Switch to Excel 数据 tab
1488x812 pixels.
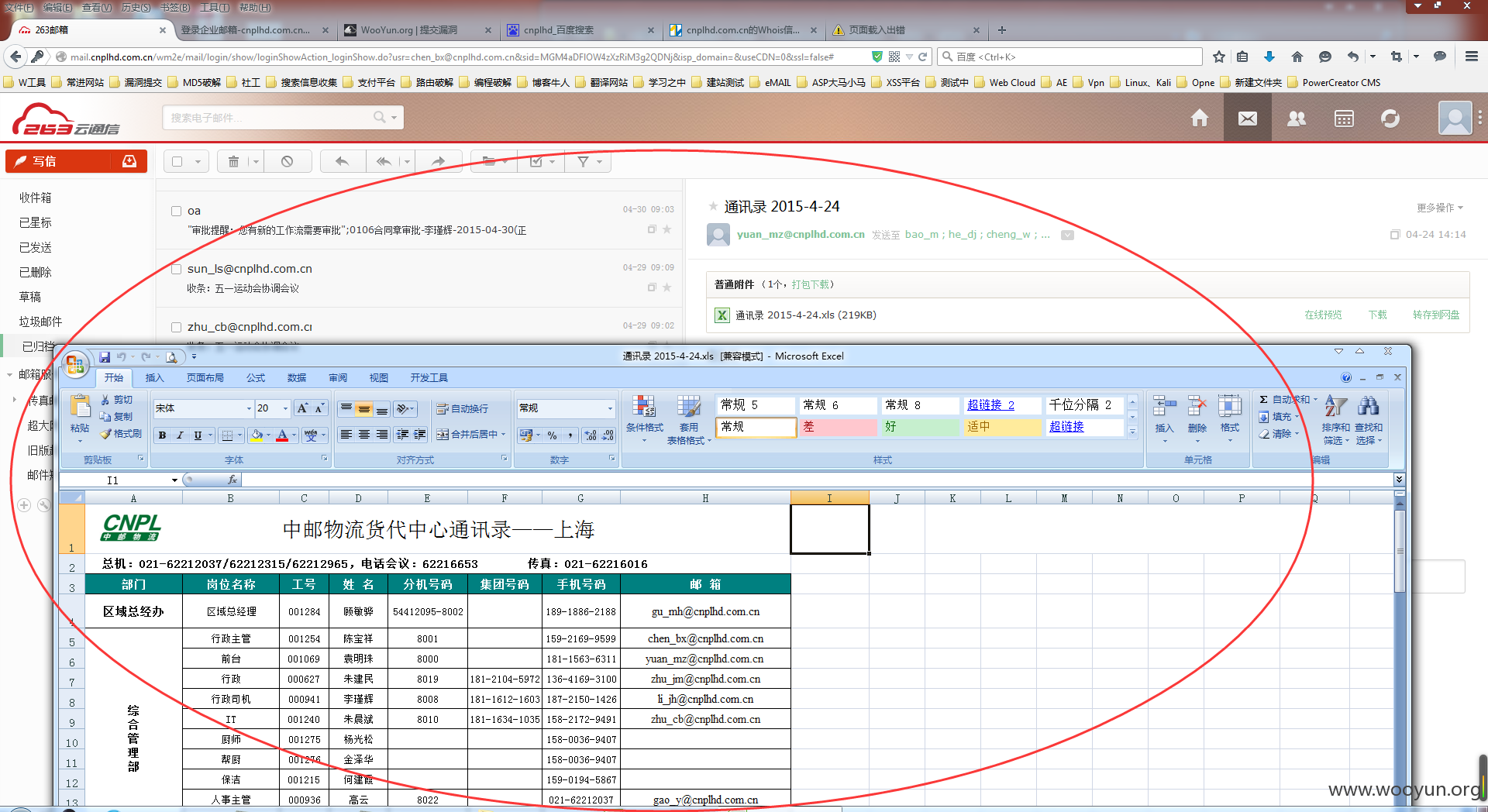coord(297,378)
